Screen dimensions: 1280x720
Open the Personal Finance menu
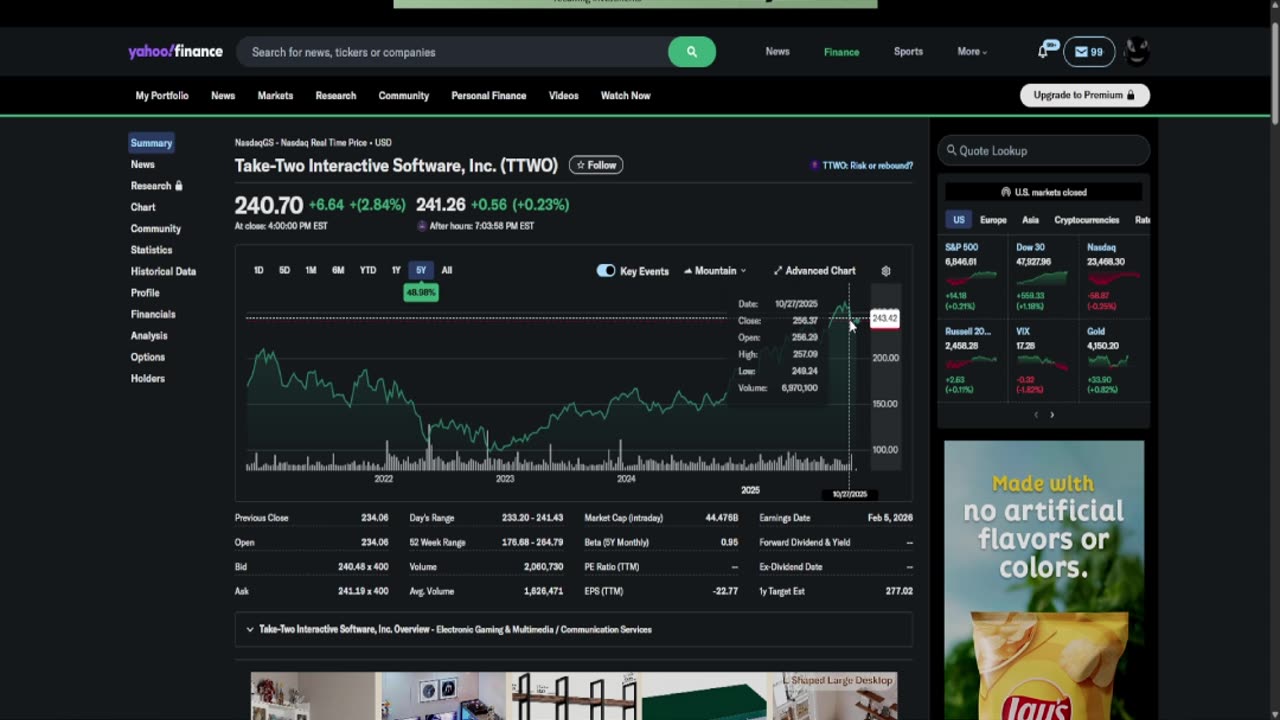coord(488,96)
